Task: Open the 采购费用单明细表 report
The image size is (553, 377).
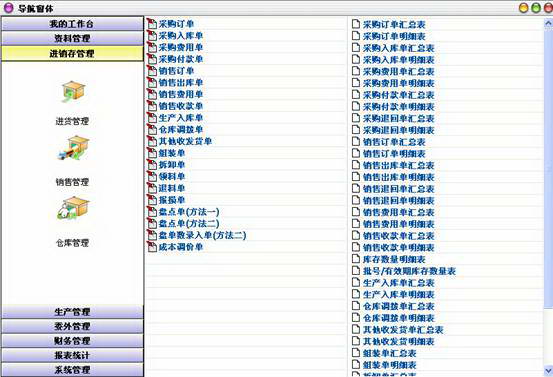Action: coord(399,83)
